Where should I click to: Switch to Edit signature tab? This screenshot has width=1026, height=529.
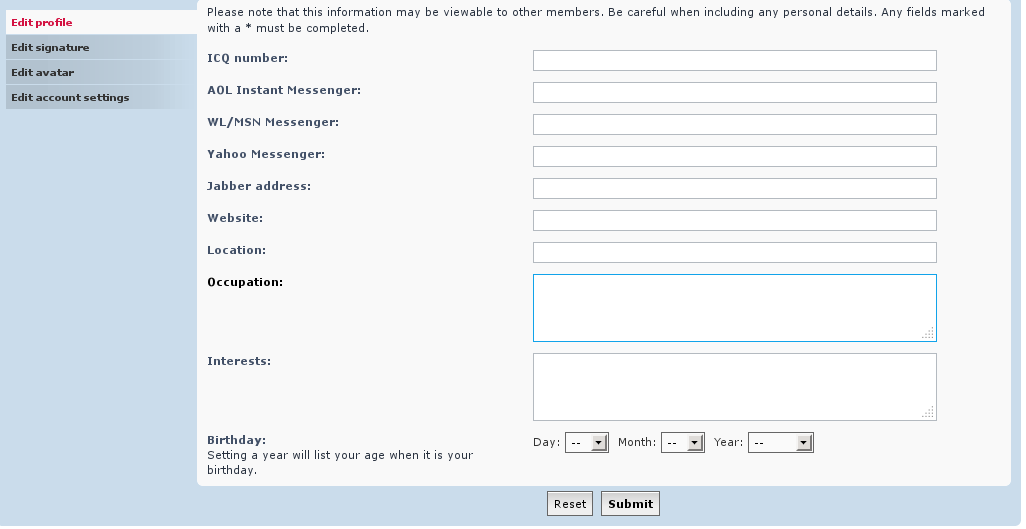click(101, 47)
